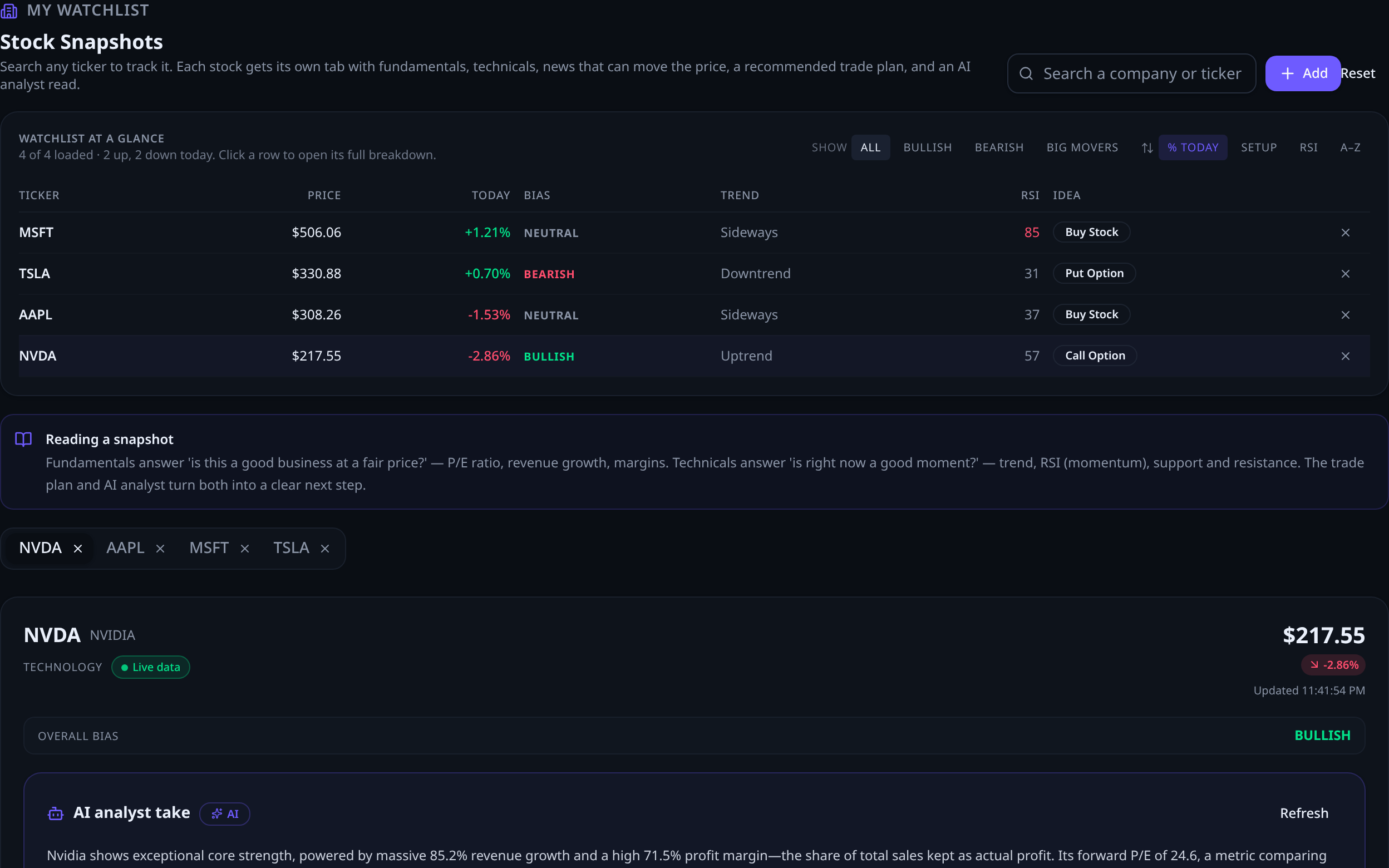
Task: Click the TECHNOLOGY sector label
Action: tap(62, 667)
